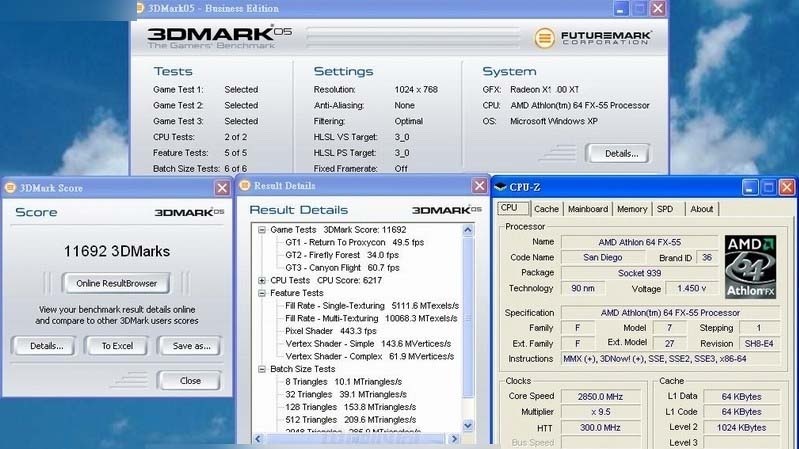799x449 pixels.
Task: Click the horizontal scroll right arrow
Action: coord(454,438)
